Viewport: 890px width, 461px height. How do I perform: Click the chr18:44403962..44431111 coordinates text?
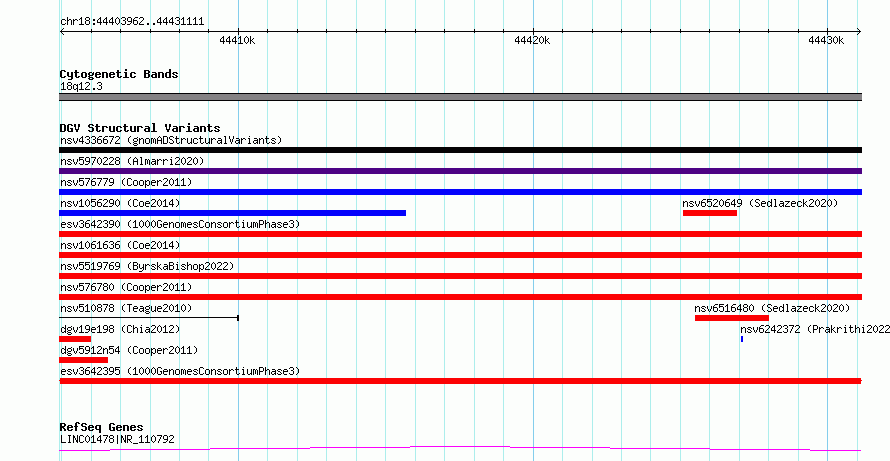tap(132, 22)
